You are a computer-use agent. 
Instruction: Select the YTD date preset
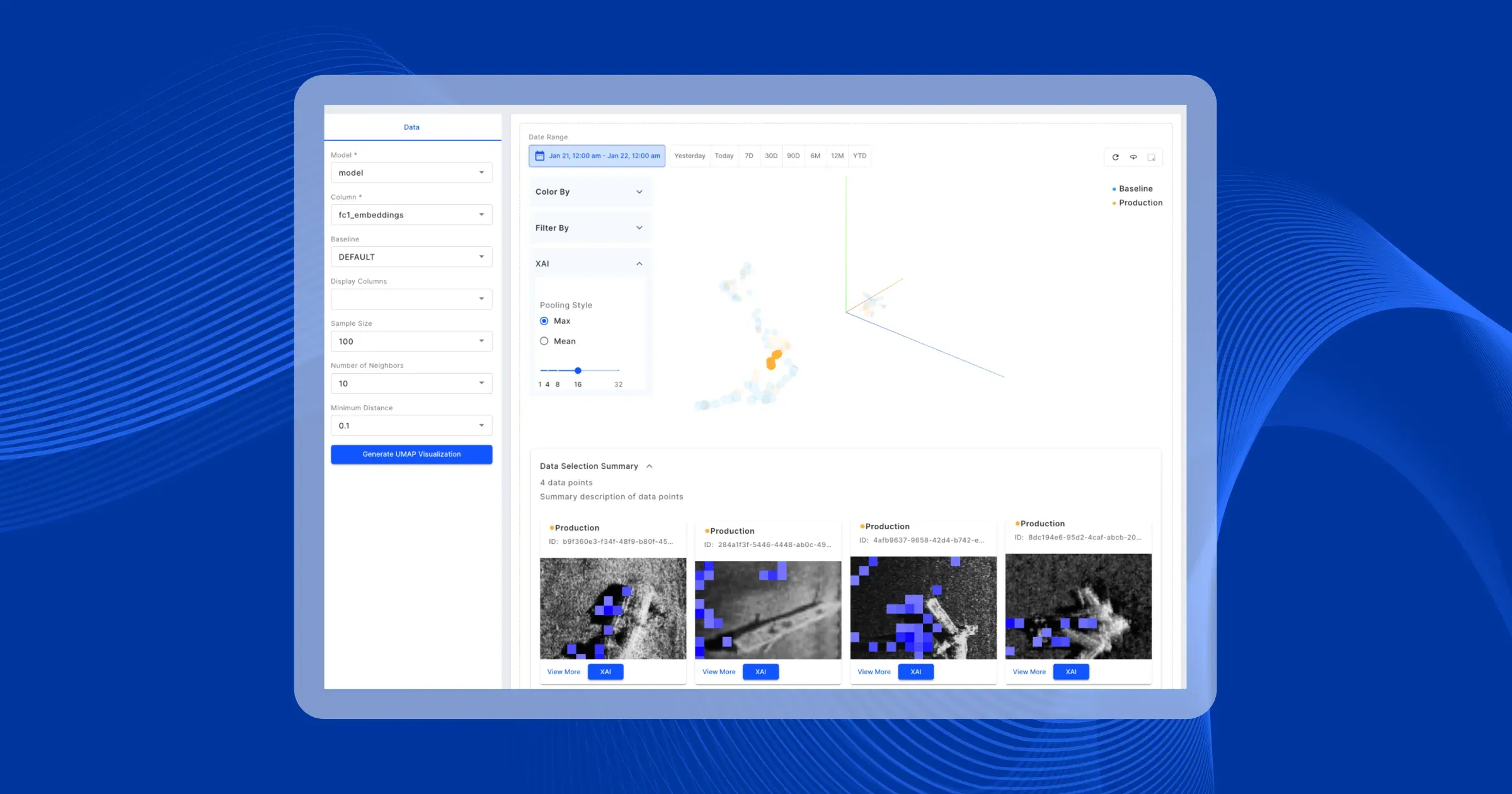click(x=860, y=156)
